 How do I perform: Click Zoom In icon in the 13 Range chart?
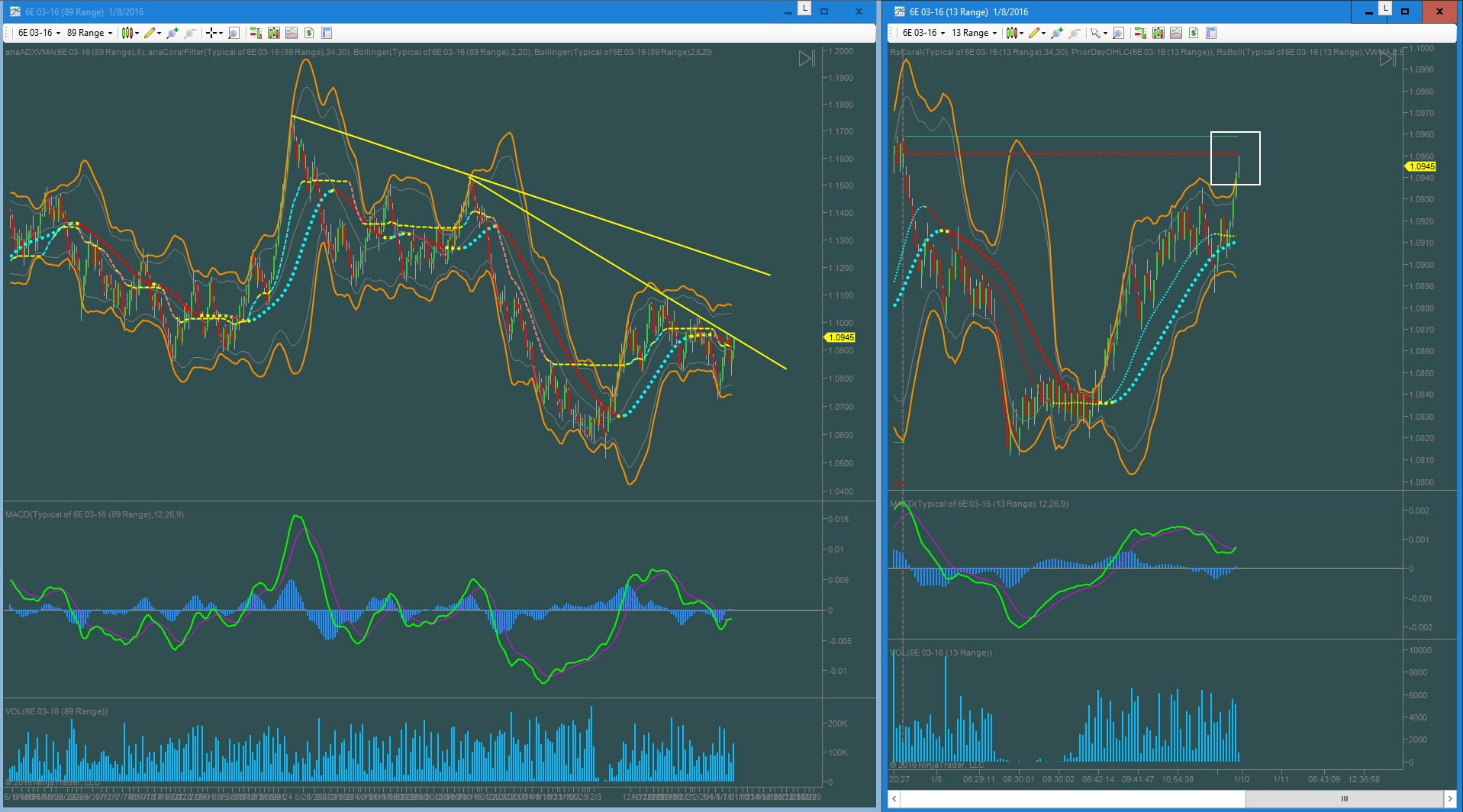coord(1056,33)
